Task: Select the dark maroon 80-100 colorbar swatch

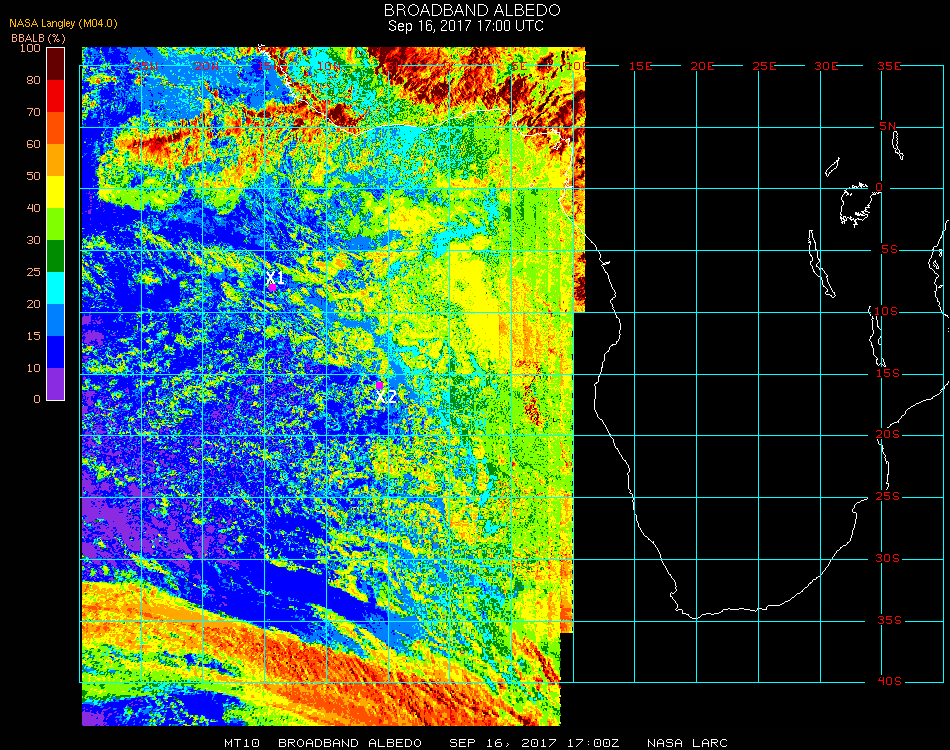Action: tap(55, 64)
